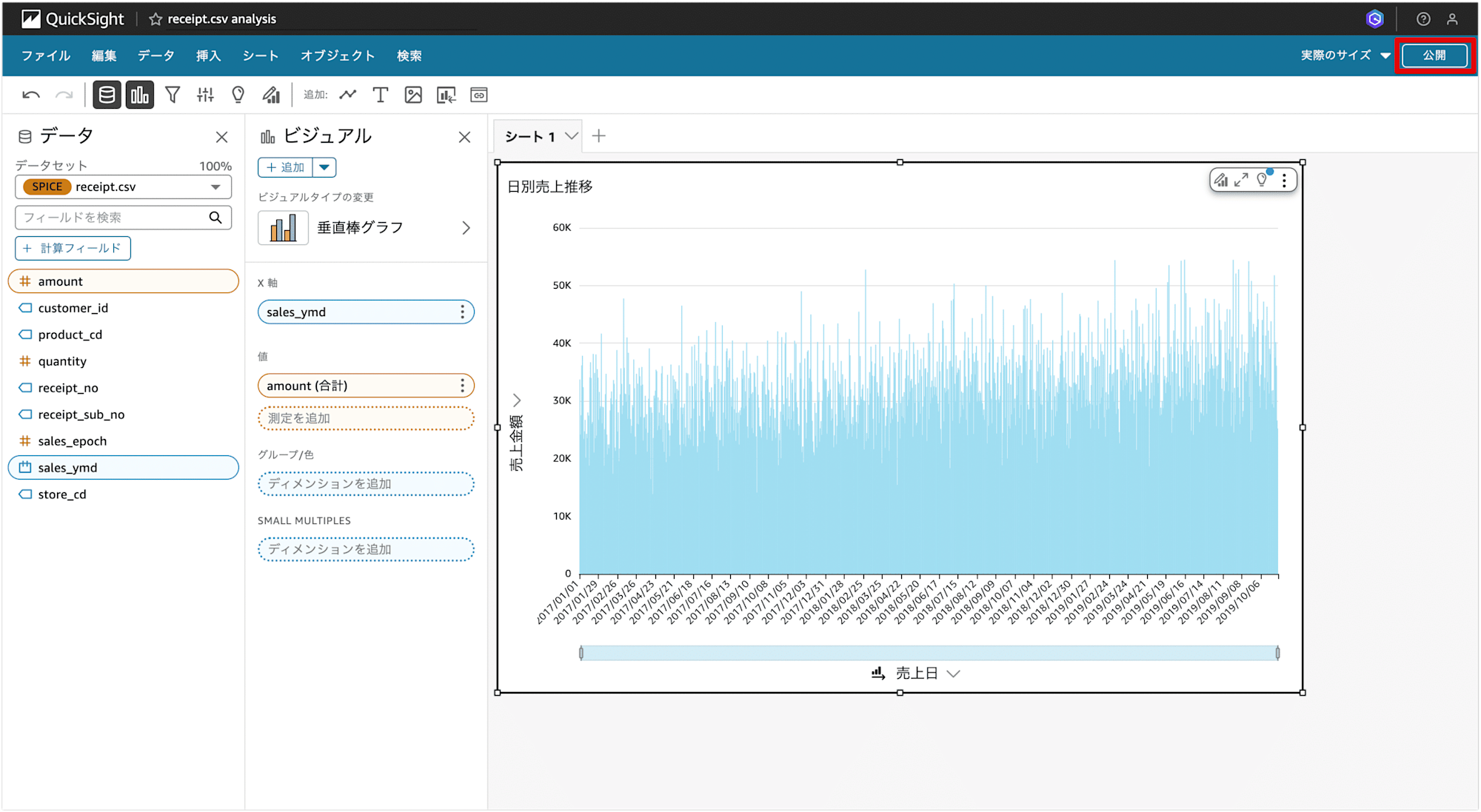The image size is (1481, 812).
Task: Open the シート 1 tab dropdown chevron
Action: [x=571, y=136]
